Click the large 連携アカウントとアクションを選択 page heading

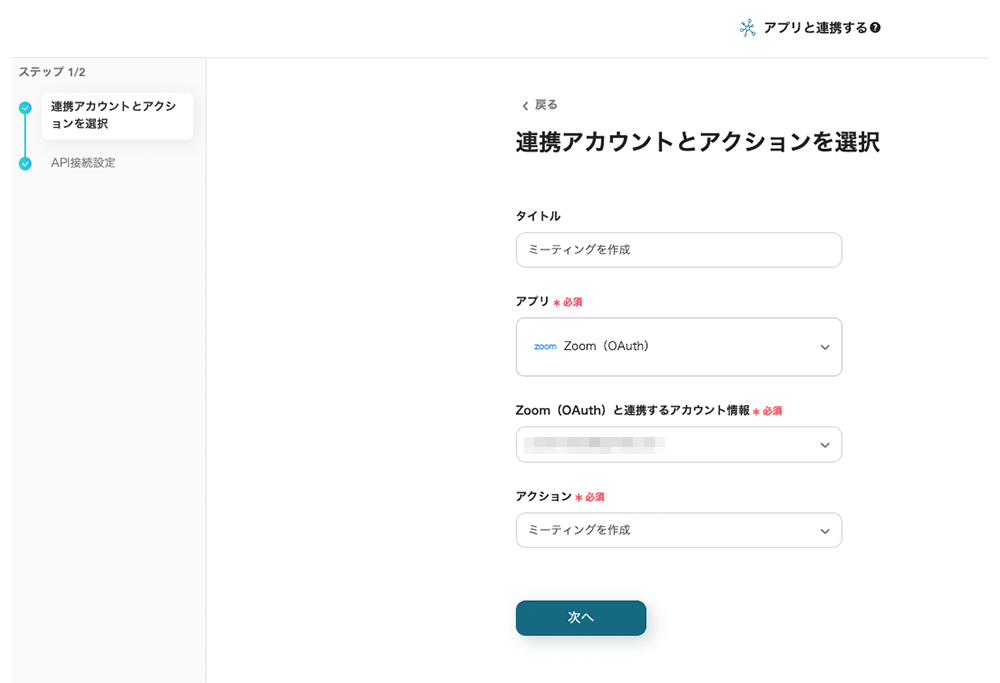click(697, 142)
